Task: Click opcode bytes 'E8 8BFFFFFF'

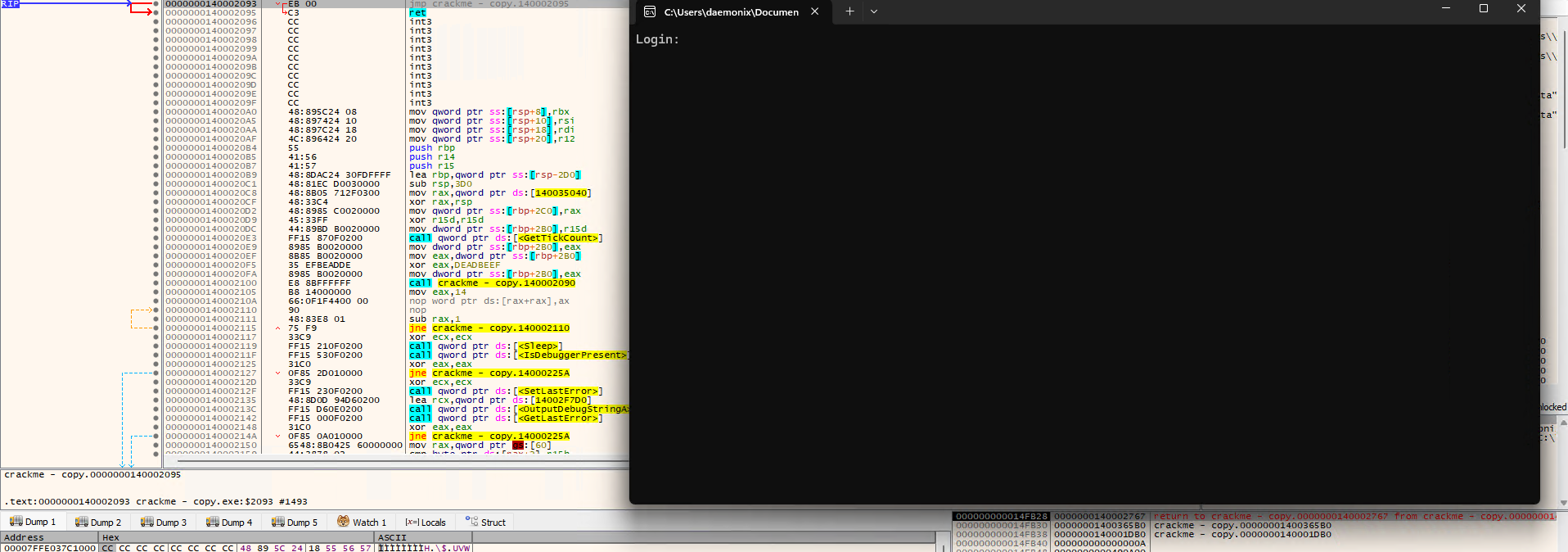Action: [x=319, y=283]
